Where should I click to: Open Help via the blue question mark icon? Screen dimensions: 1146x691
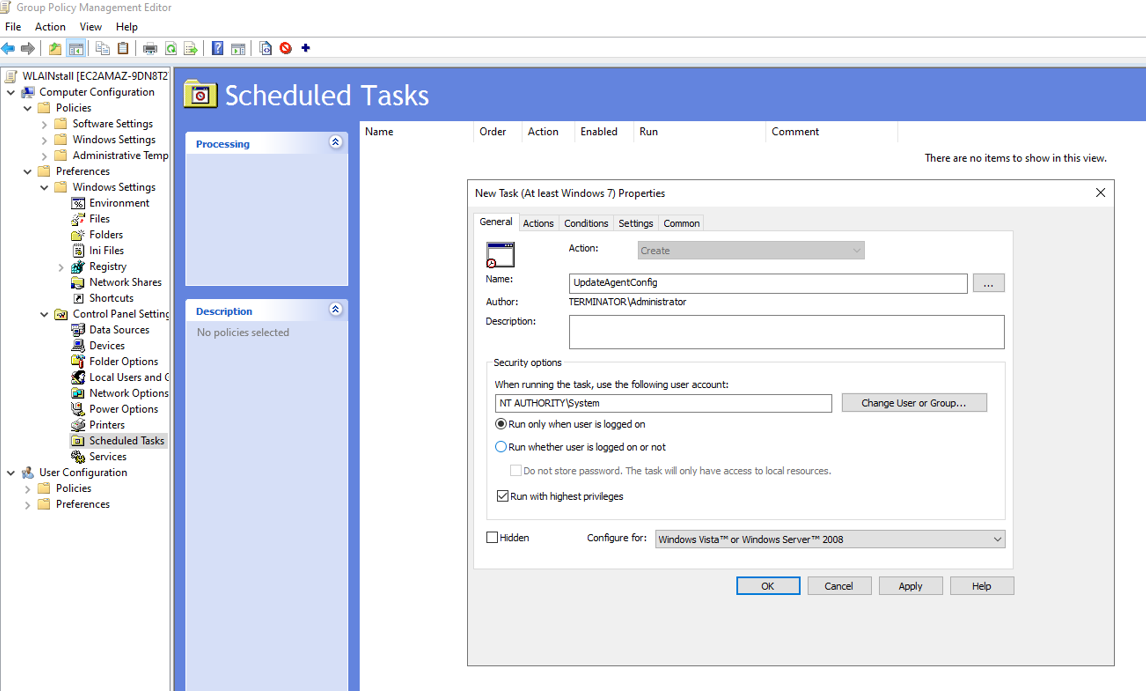(217, 48)
